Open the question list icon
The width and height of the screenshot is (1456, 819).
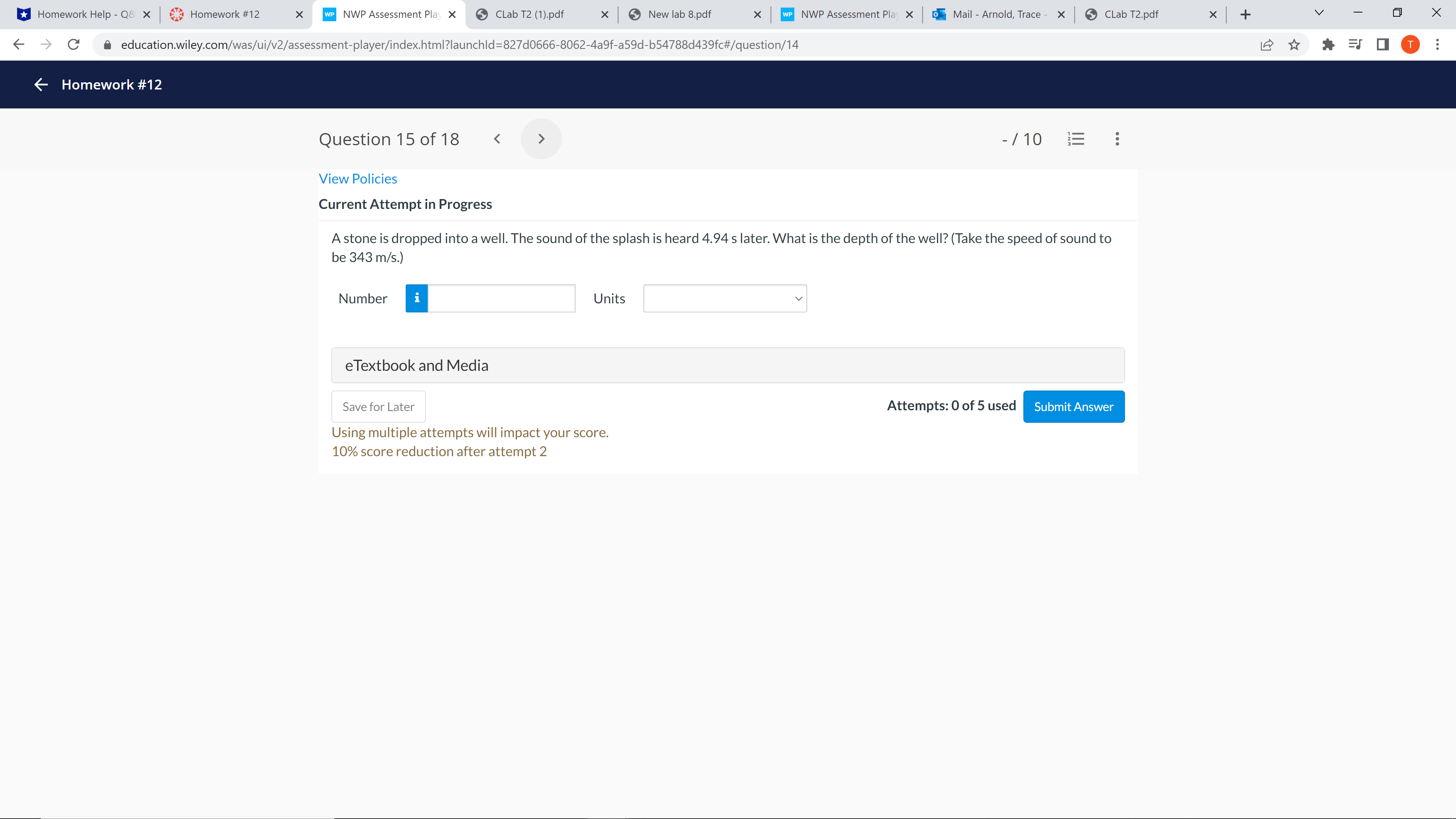[x=1076, y=139]
